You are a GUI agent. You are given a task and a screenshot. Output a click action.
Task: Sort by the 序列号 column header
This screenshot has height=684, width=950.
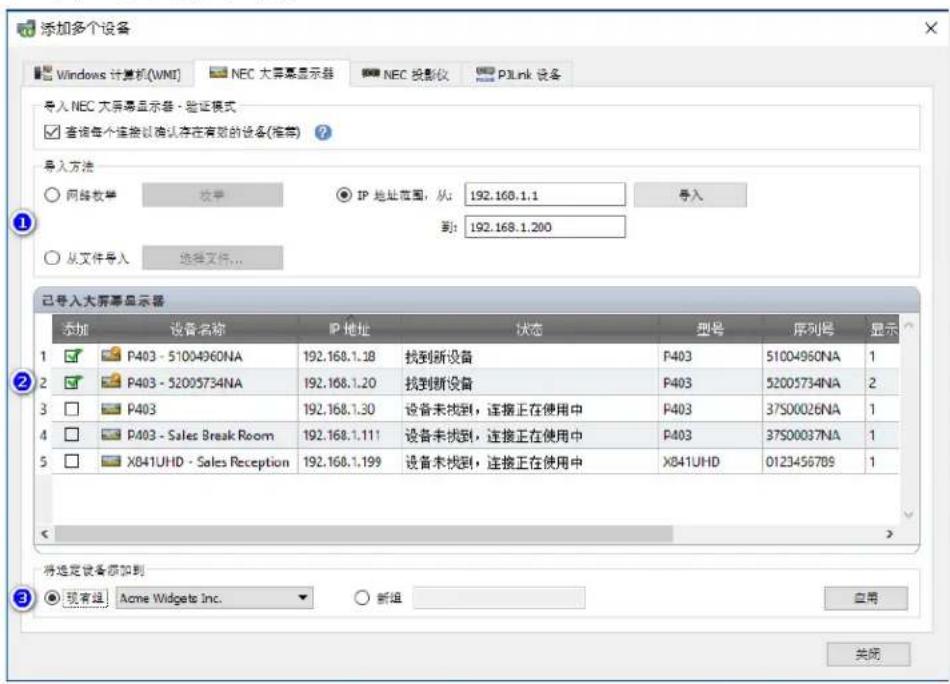coord(813,329)
